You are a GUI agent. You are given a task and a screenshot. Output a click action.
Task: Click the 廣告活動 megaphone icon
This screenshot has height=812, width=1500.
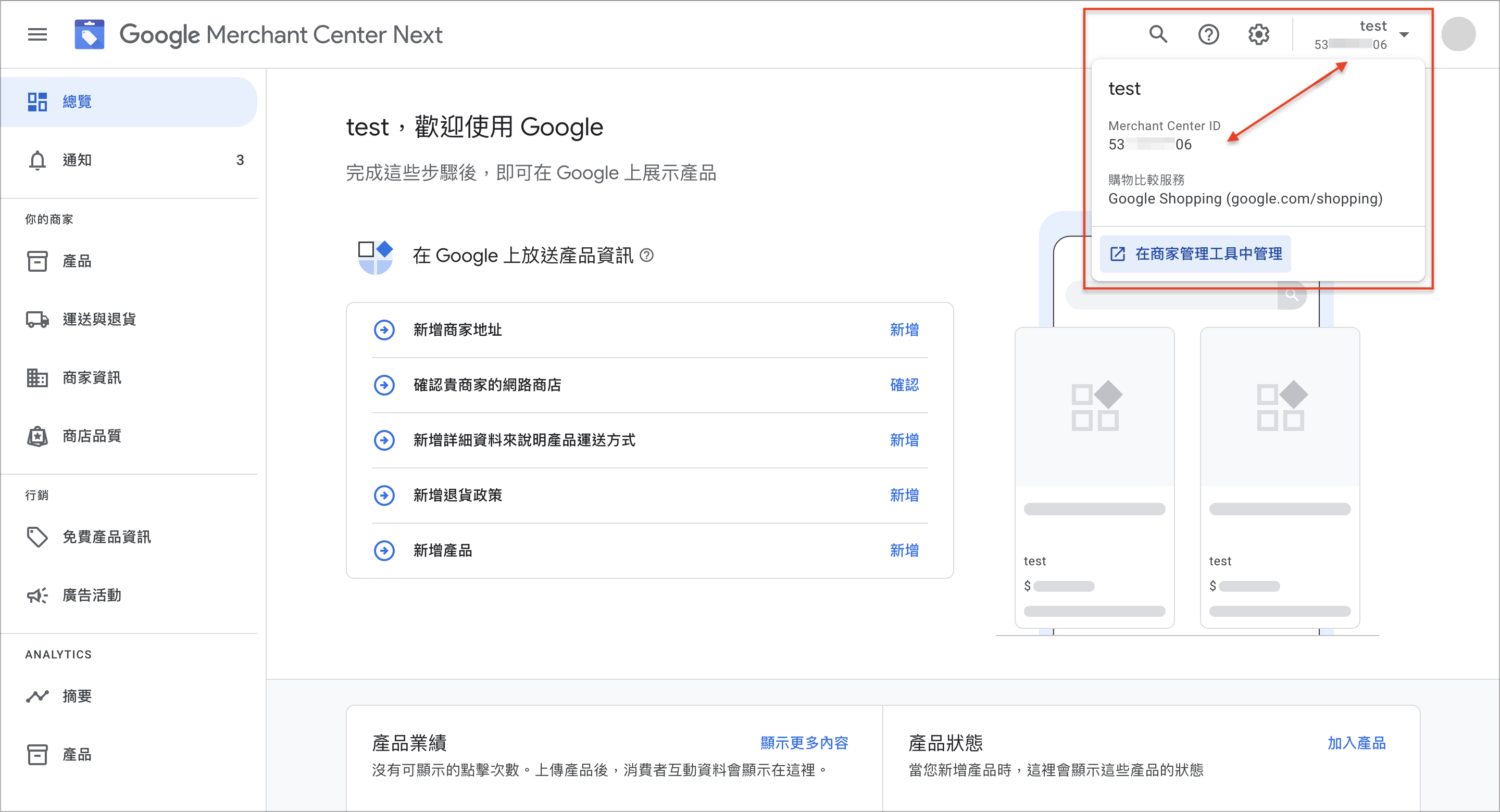pyautogui.click(x=37, y=595)
